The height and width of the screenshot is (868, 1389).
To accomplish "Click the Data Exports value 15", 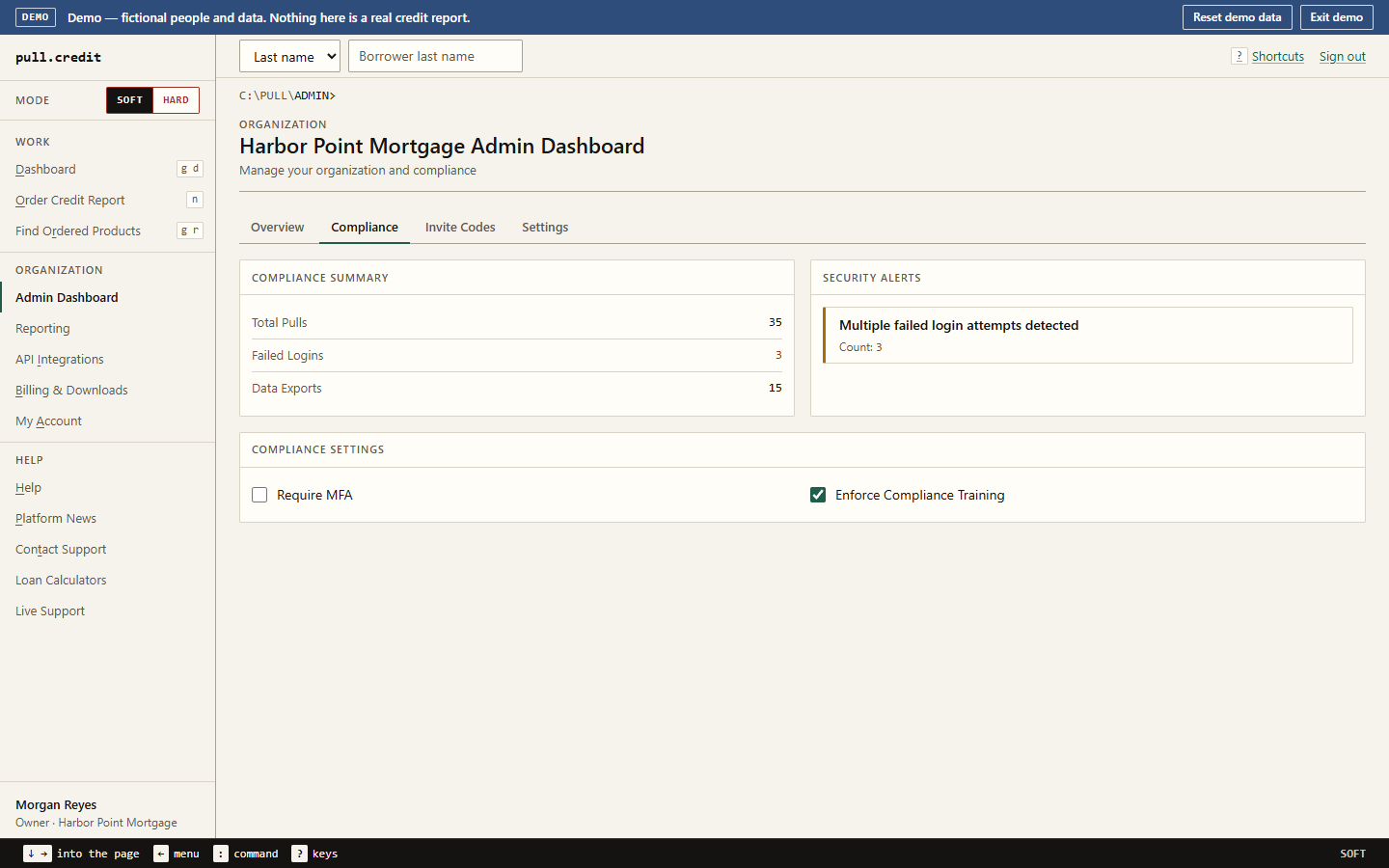I will click(776, 388).
